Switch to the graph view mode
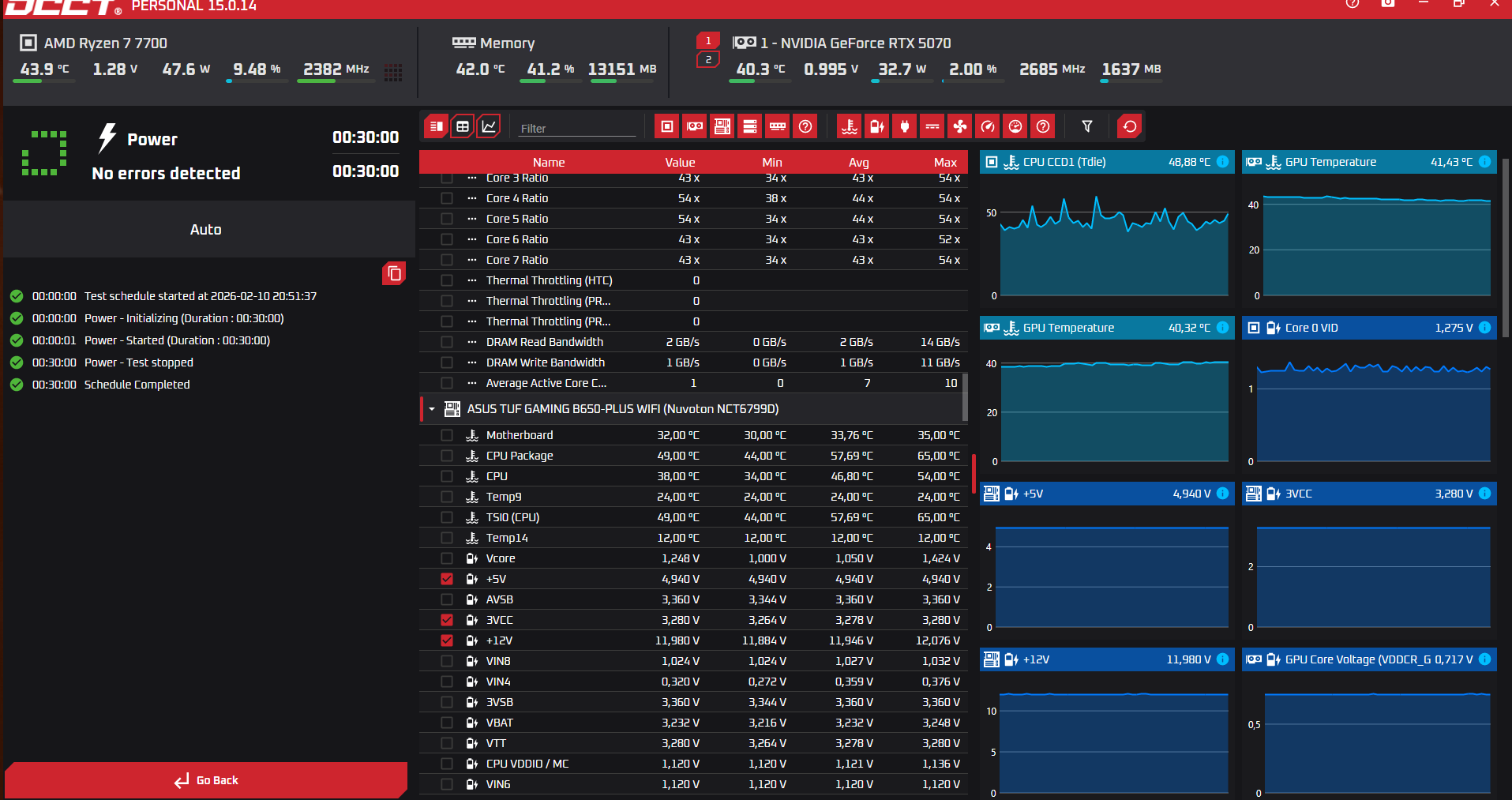This screenshot has width=1512, height=800. click(490, 126)
